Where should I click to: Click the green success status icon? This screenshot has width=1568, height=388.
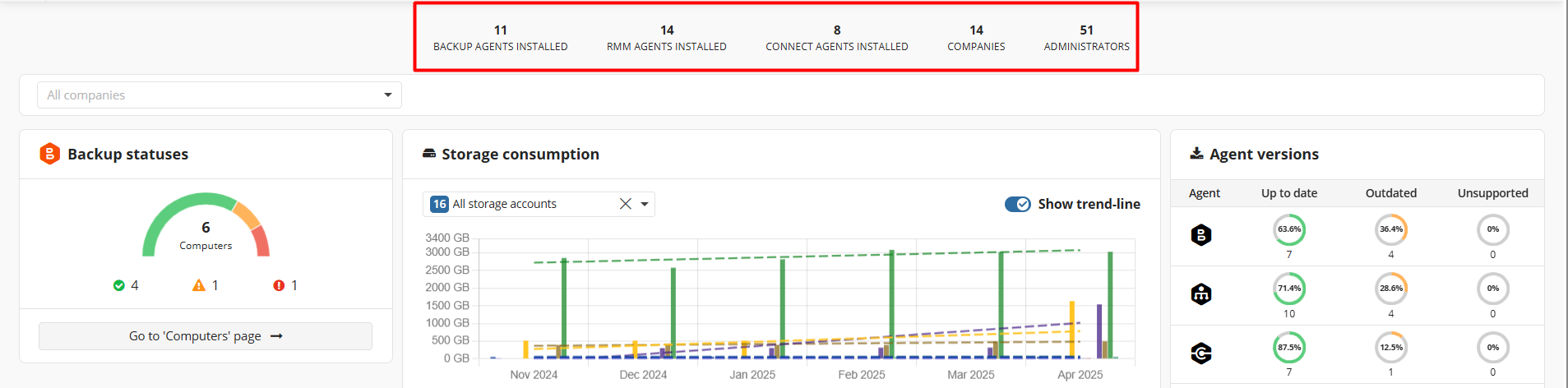tap(119, 285)
